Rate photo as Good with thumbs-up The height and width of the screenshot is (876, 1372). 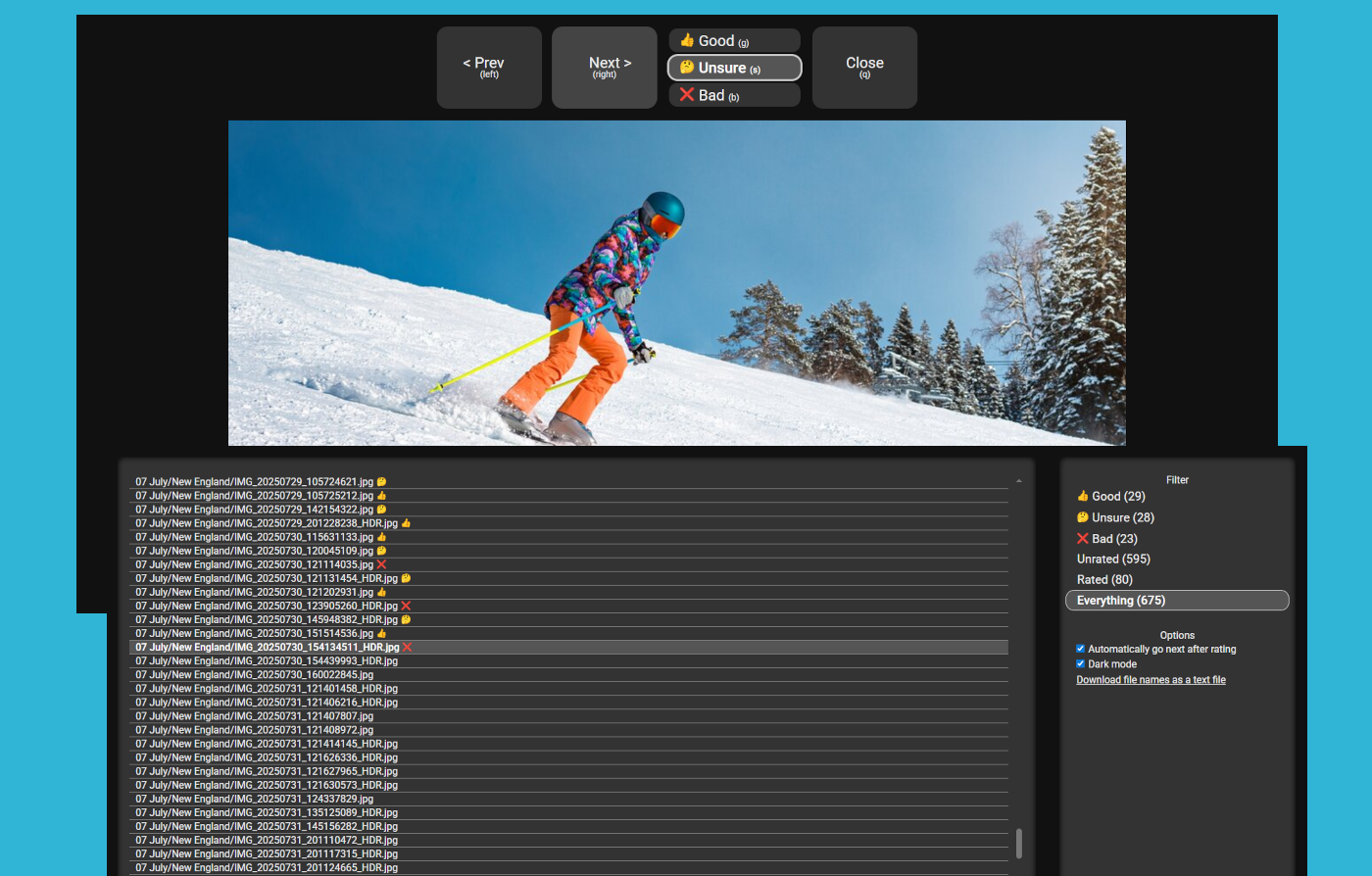734,41
